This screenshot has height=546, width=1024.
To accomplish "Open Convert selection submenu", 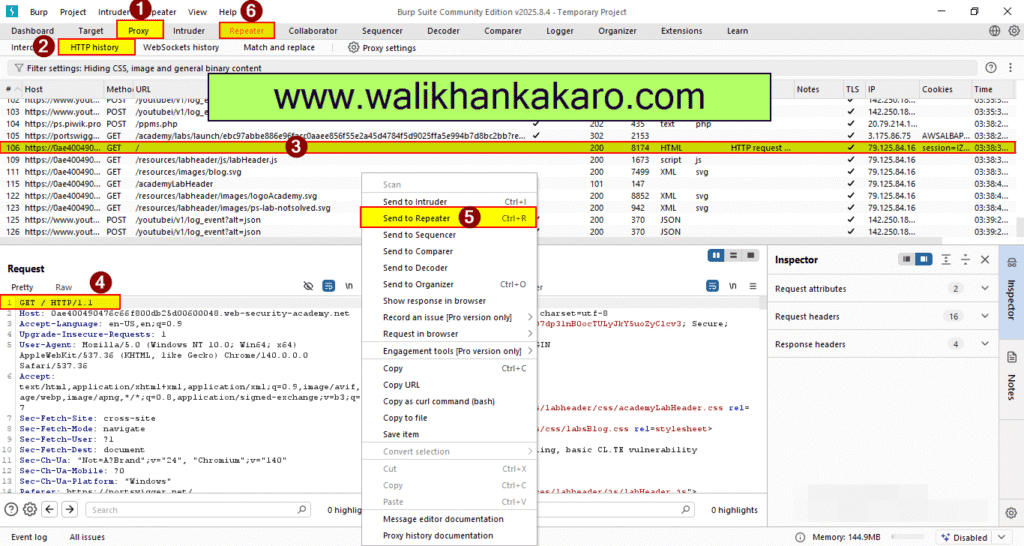I will coord(449,451).
